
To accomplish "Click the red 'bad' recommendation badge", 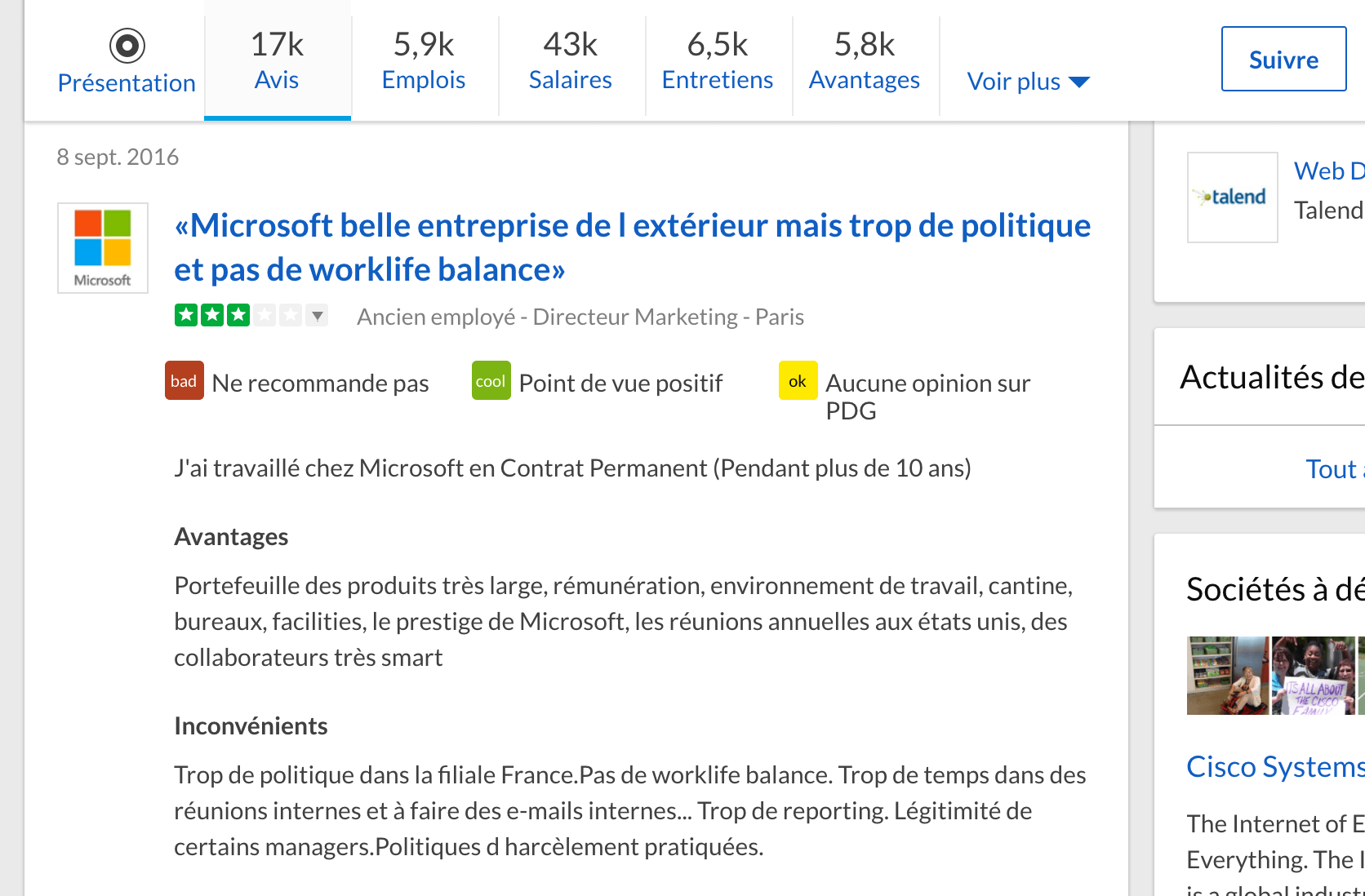I will [x=184, y=381].
